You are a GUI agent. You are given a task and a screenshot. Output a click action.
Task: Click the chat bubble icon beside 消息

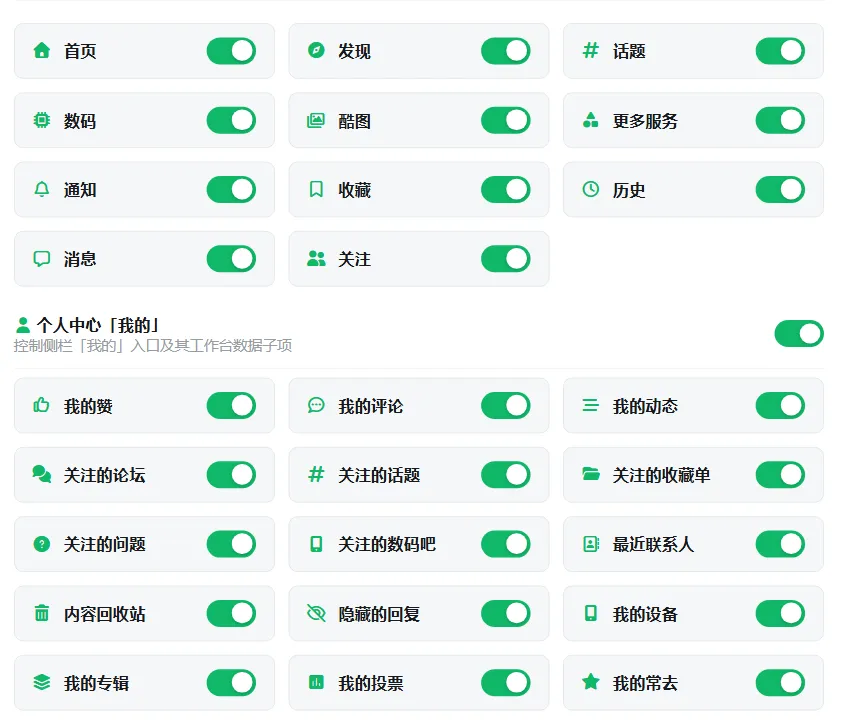(x=41, y=259)
